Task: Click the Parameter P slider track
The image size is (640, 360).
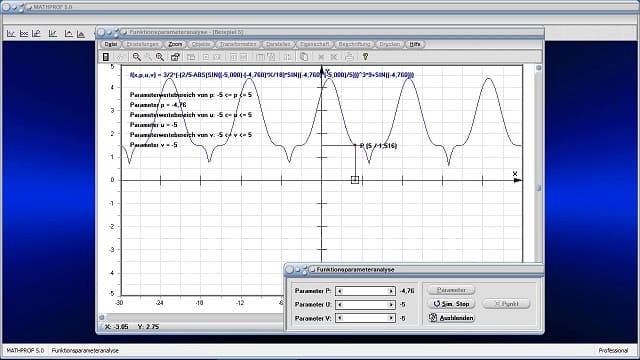Action: click(x=365, y=291)
